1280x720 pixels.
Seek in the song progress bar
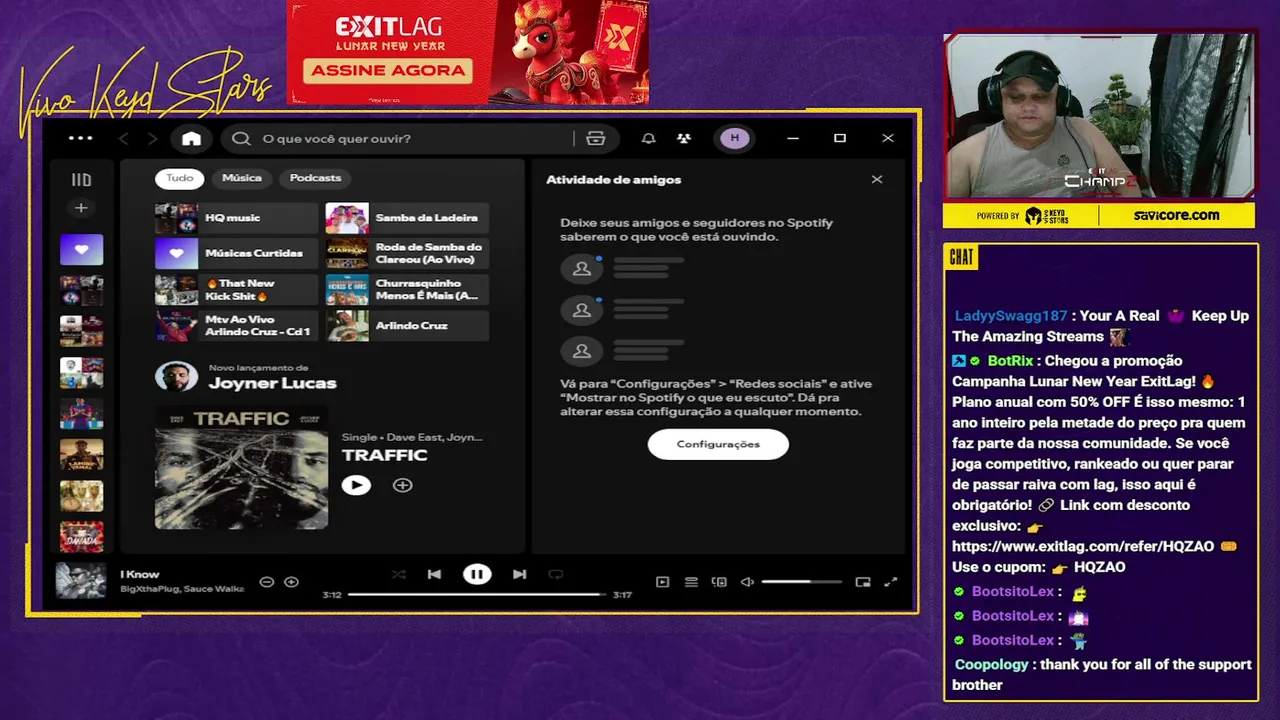pyautogui.click(x=477, y=594)
